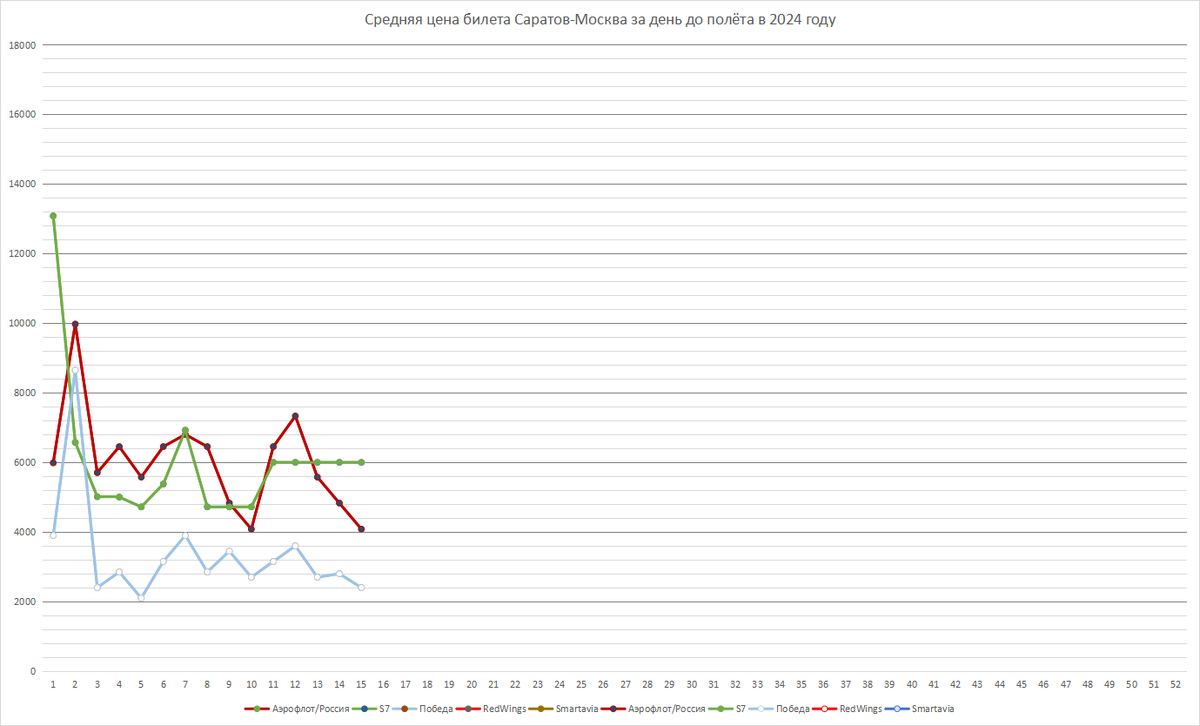Click the y-axis label 18000
1200x726 pixels.
coord(22,45)
